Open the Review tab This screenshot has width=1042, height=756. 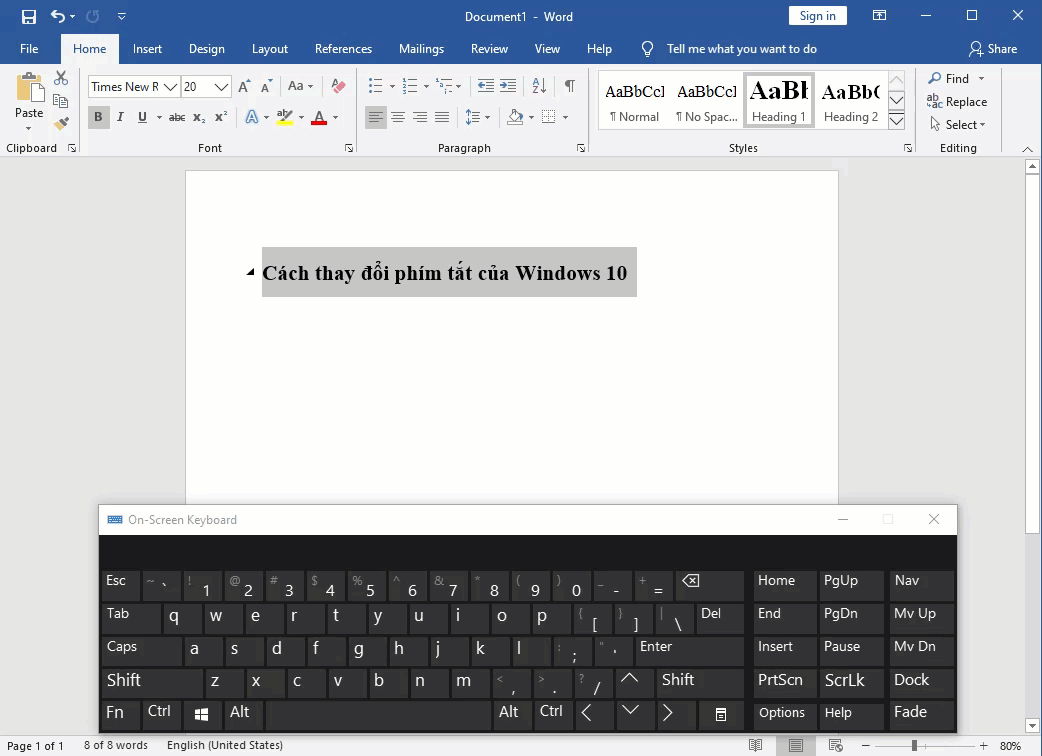click(489, 48)
